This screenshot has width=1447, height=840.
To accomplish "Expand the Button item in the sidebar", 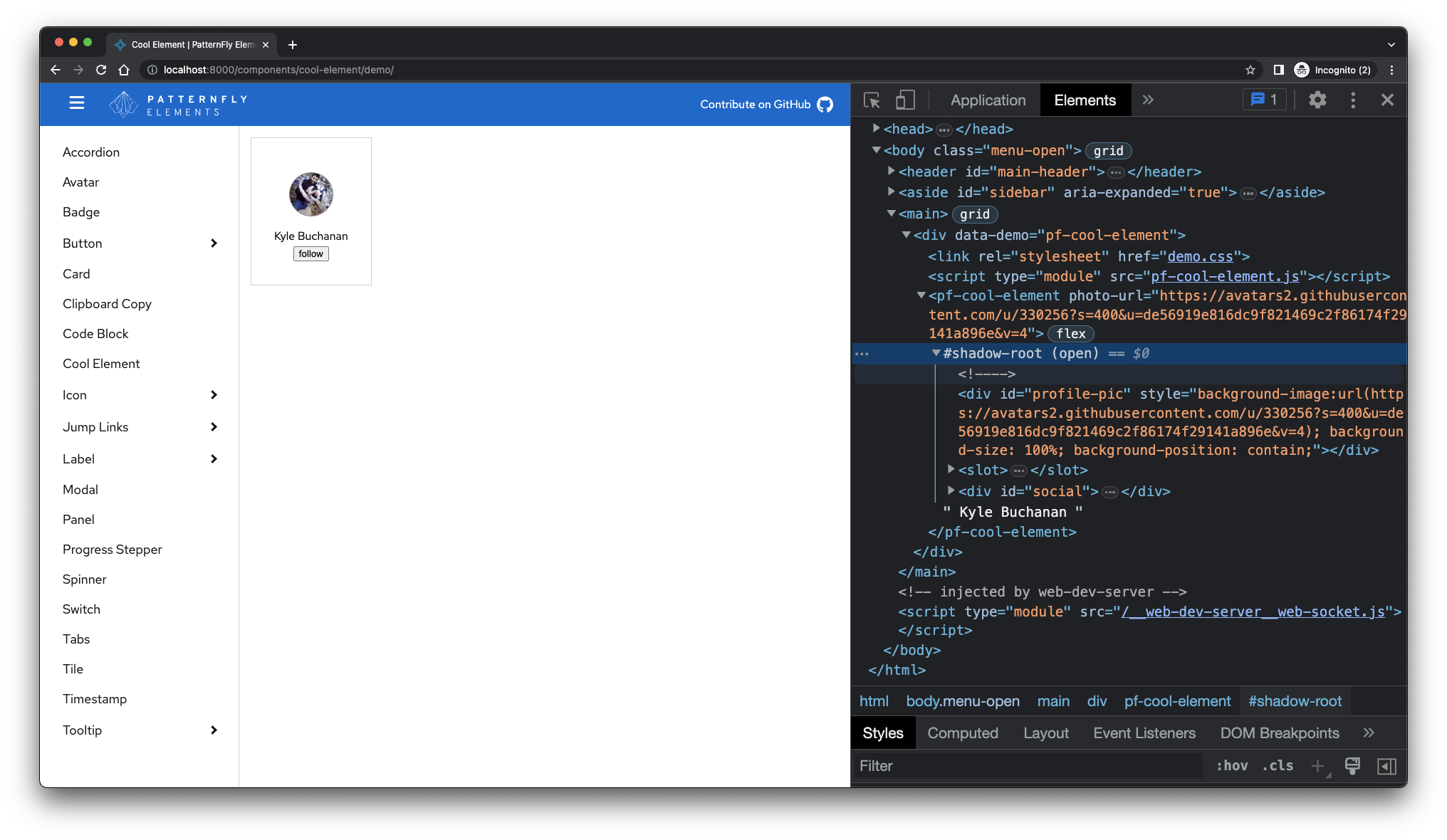I will pyautogui.click(x=214, y=243).
